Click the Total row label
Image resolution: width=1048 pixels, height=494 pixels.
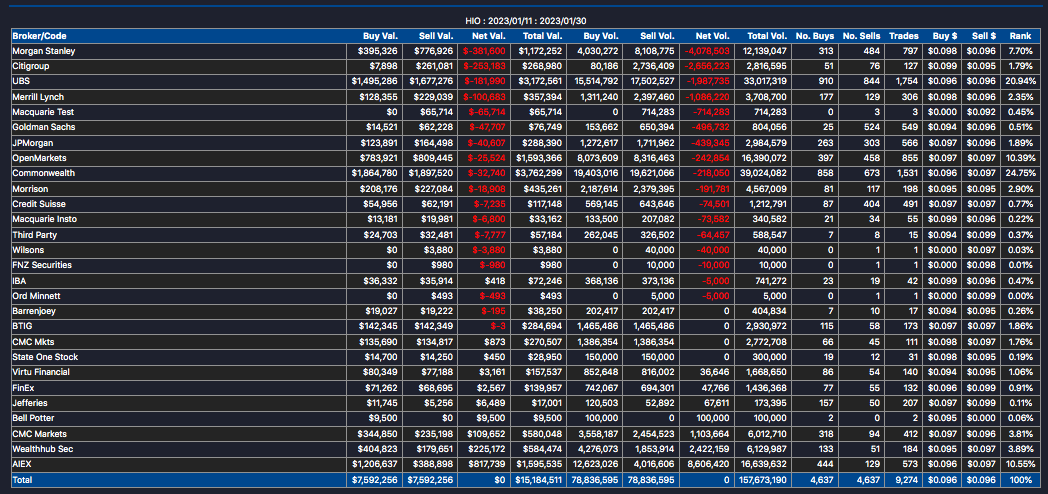click(22, 480)
